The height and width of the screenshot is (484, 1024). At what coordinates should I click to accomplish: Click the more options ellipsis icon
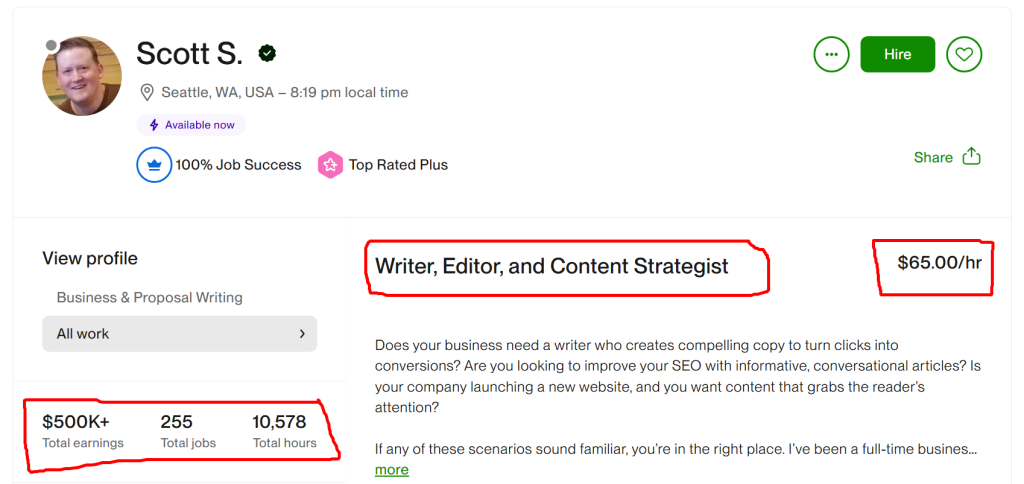point(831,54)
